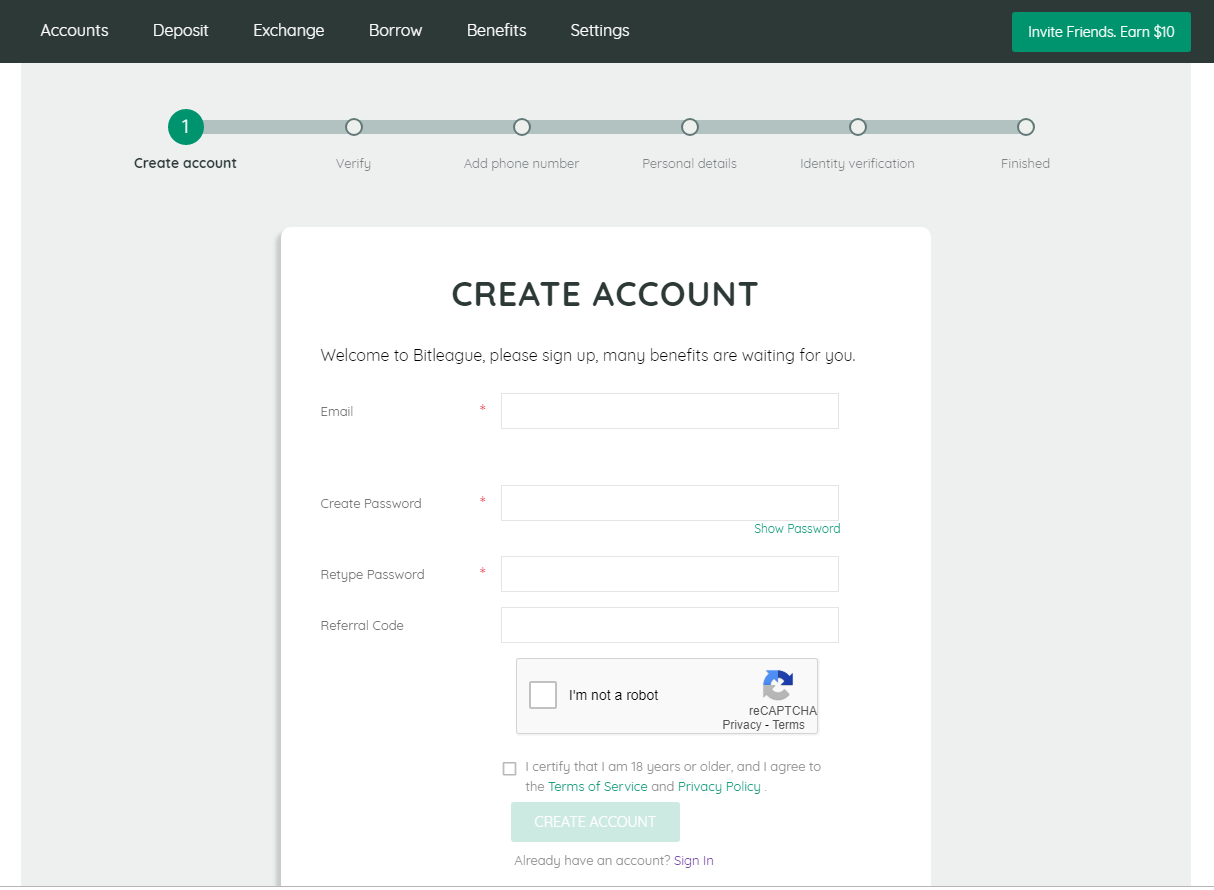Focus the Email input field
This screenshot has width=1214, height=890.
click(x=670, y=411)
